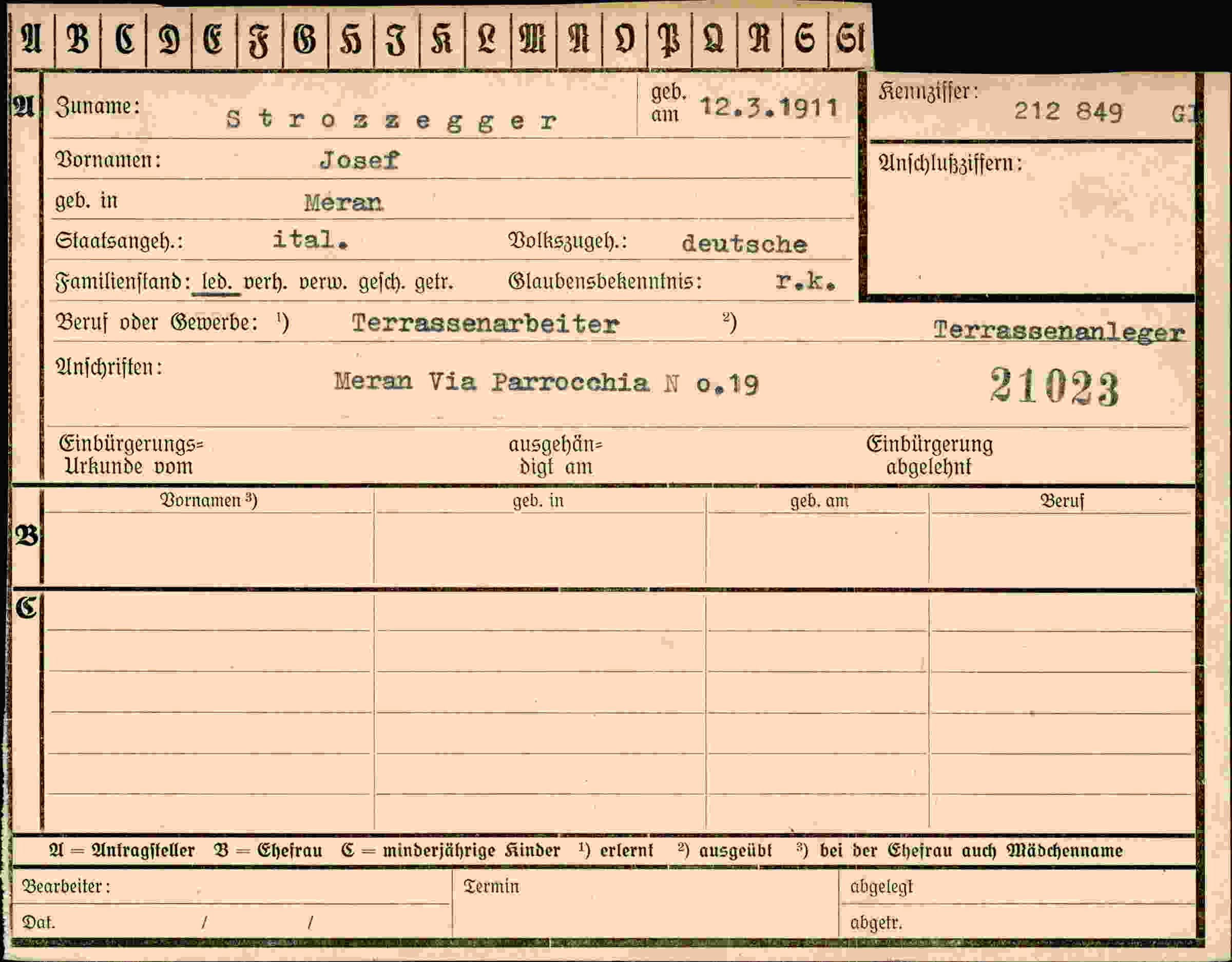The image size is (1232, 962).
Task: Choose the O index tab
Action: tap(624, 40)
